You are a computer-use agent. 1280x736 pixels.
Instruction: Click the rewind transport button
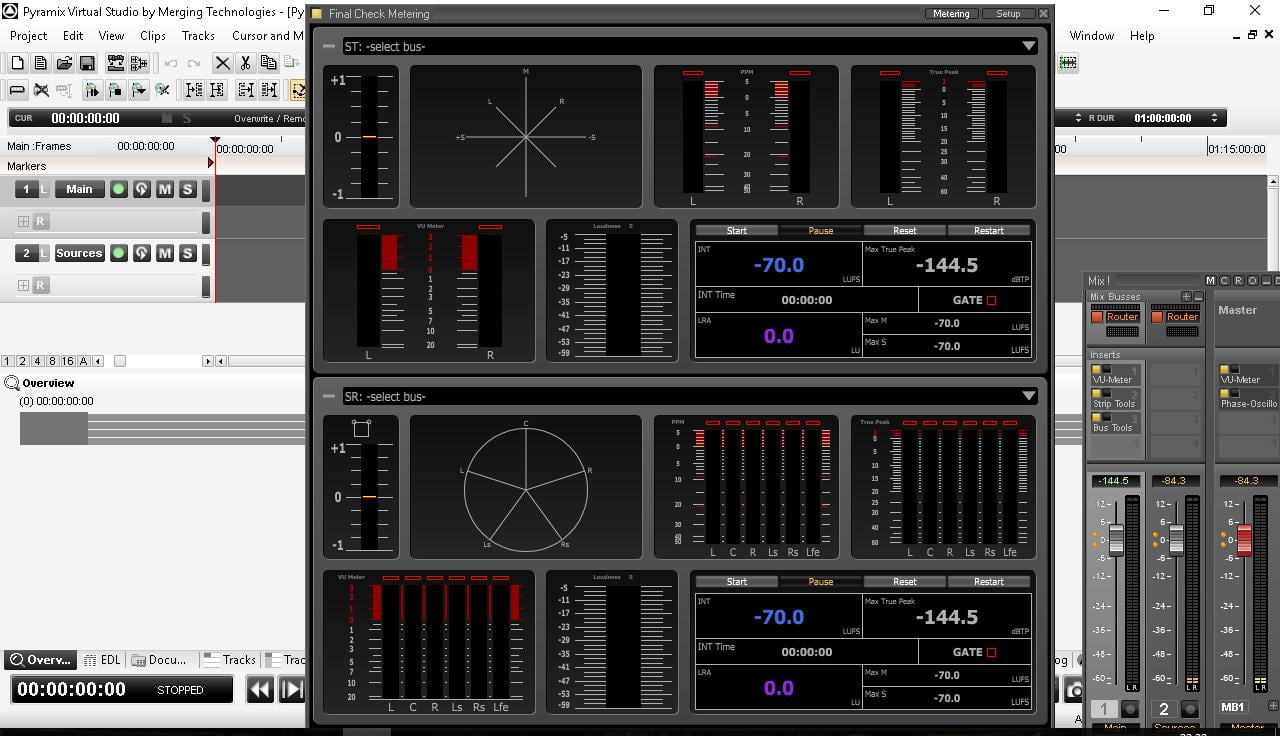(x=260, y=689)
